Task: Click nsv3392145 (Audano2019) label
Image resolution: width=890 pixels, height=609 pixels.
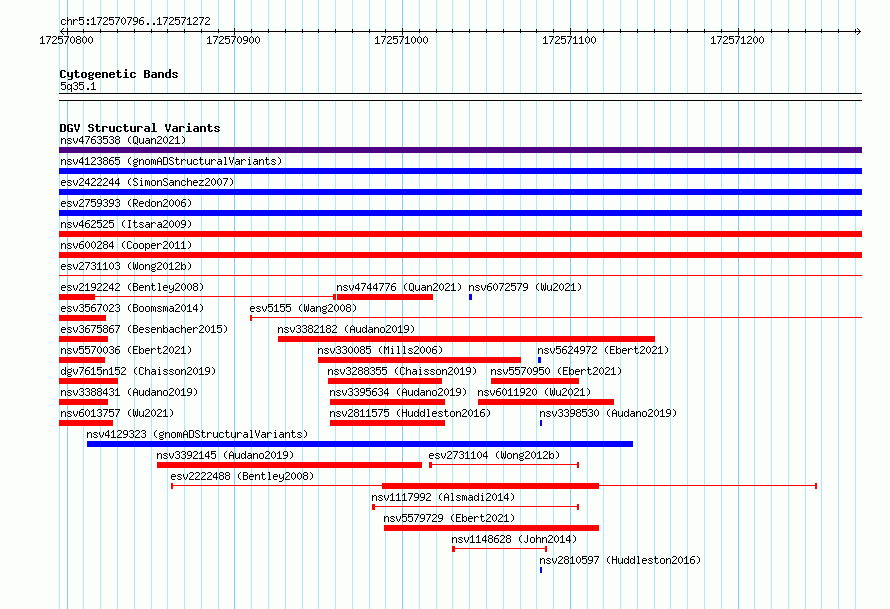Action: [225, 455]
